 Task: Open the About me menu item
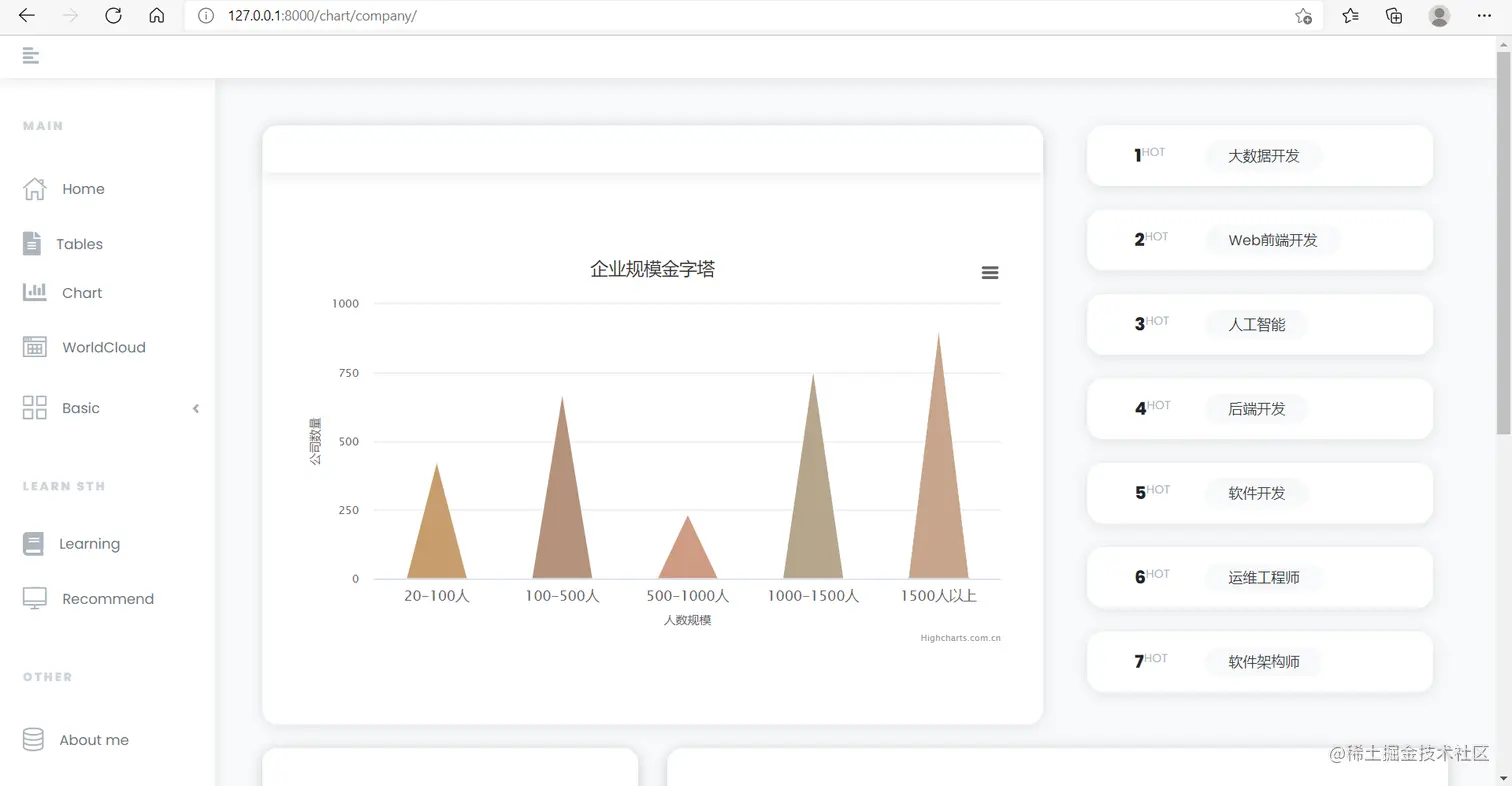coord(94,740)
